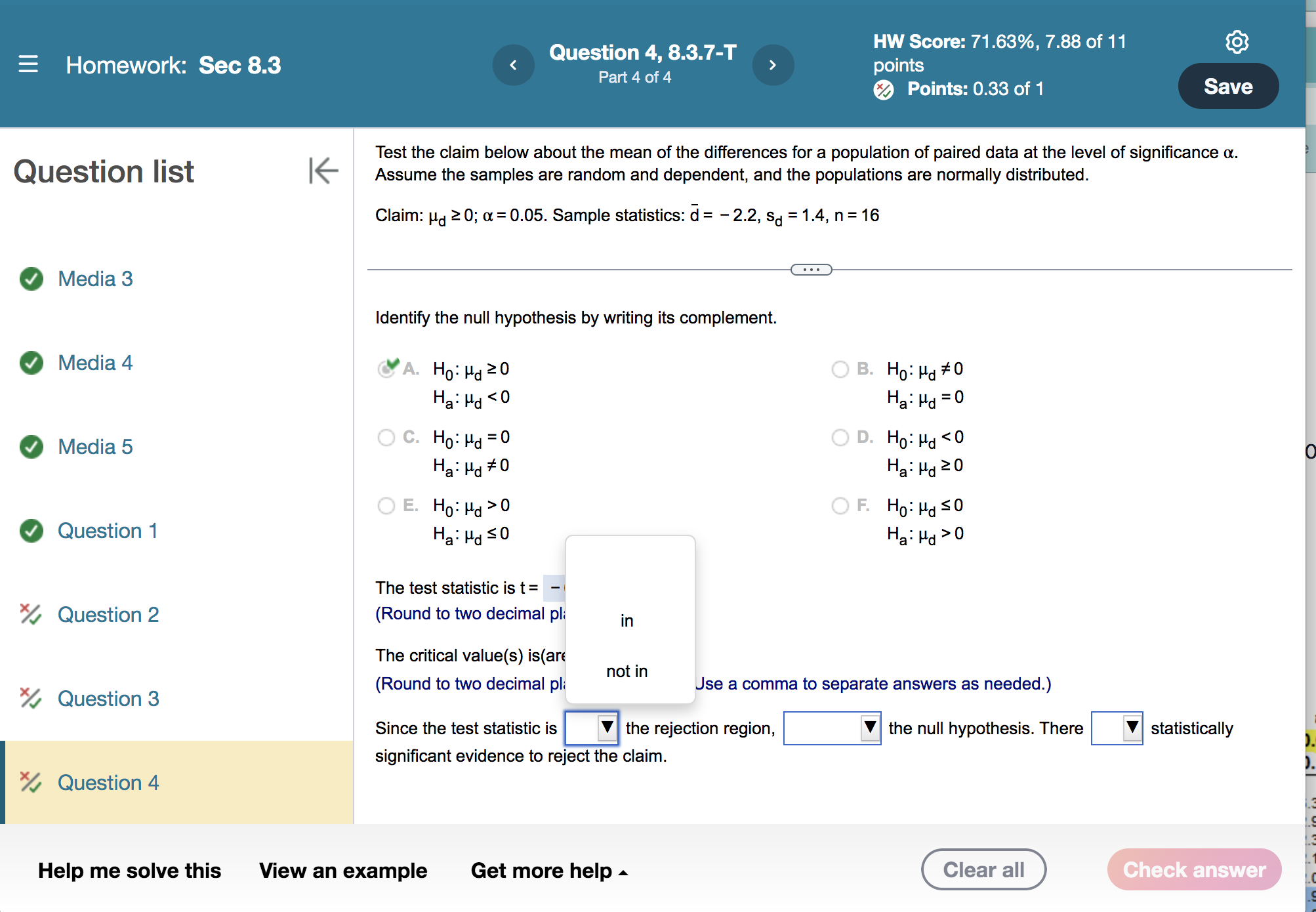This screenshot has width=1316, height=912.
Task: Open the reject/fail to reject dropdown
Action: click(x=831, y=728)
